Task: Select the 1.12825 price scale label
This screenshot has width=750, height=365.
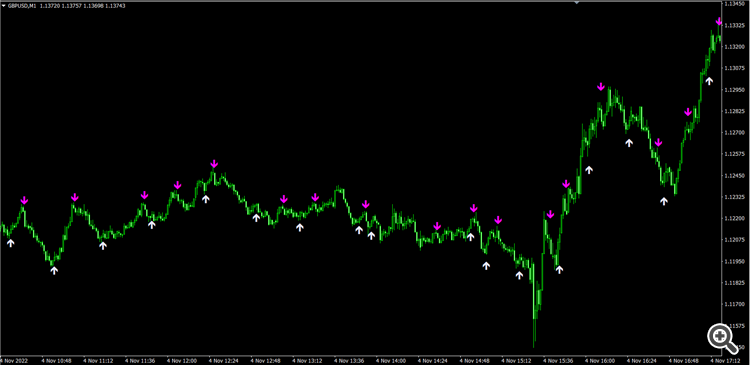Action: (735, 111)
